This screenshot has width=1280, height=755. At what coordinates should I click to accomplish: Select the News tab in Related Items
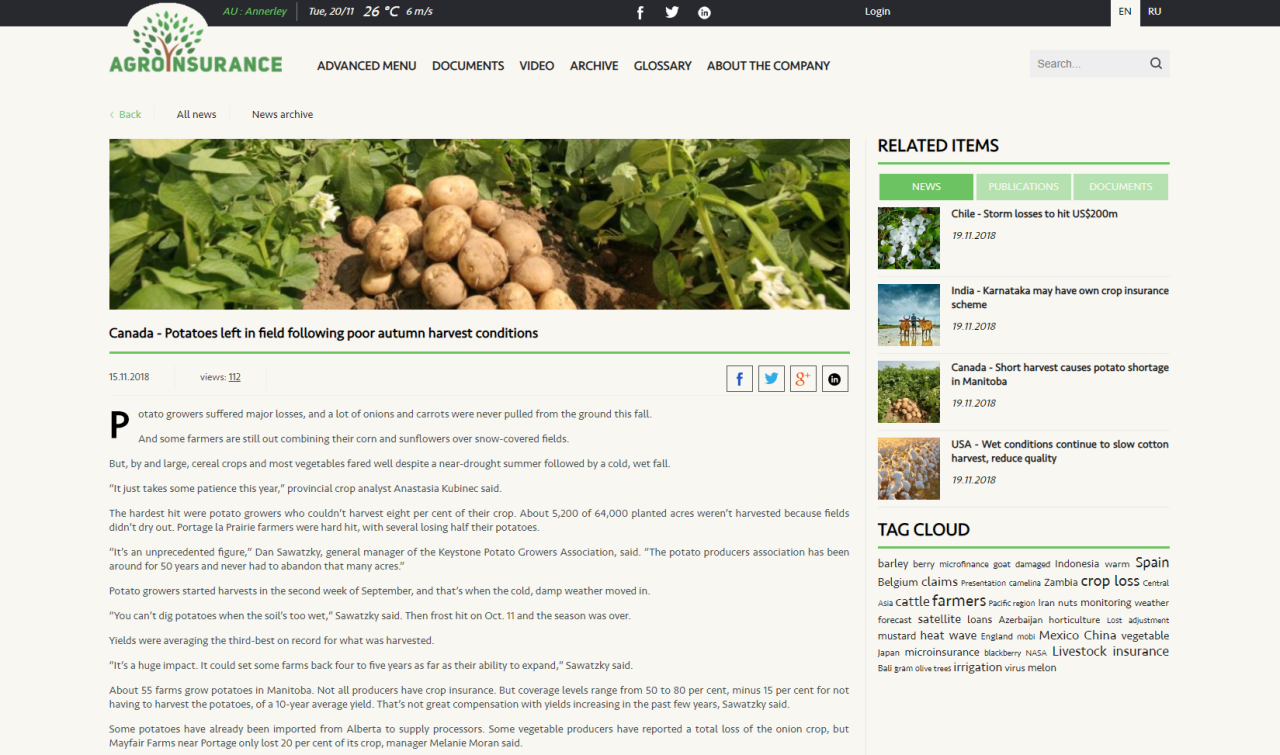[x=926, y=187]
